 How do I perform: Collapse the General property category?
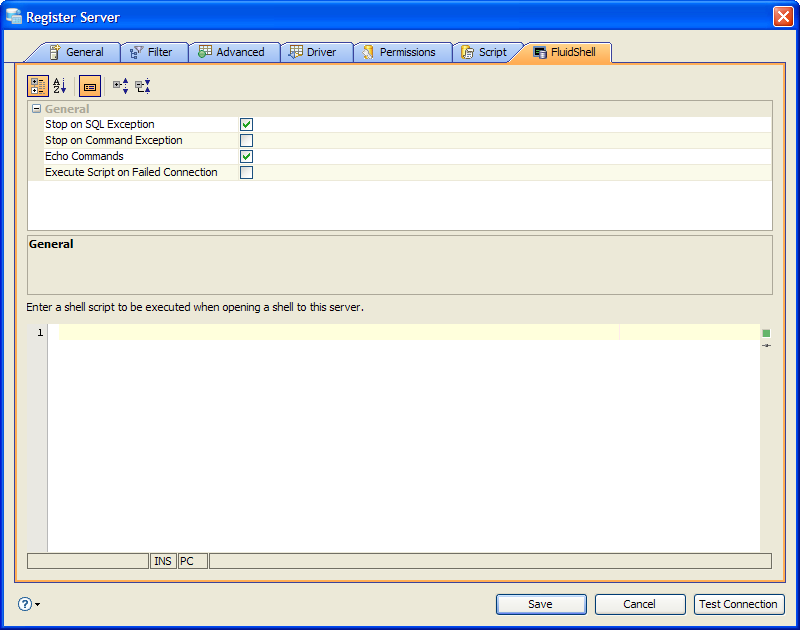coord(36,109)
